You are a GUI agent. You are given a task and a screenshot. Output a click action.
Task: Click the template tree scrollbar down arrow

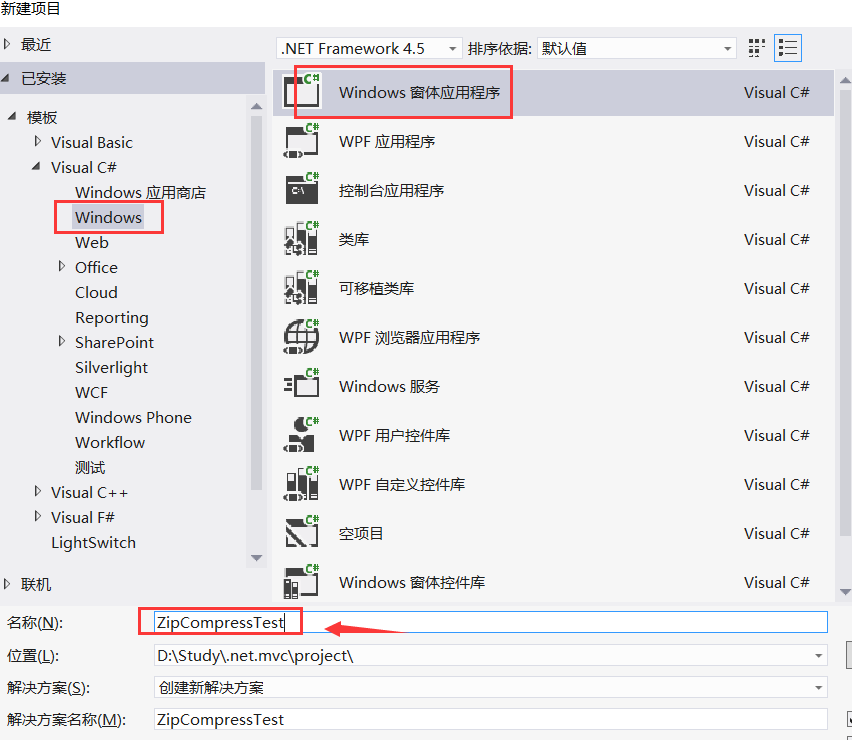pos(257,558)
